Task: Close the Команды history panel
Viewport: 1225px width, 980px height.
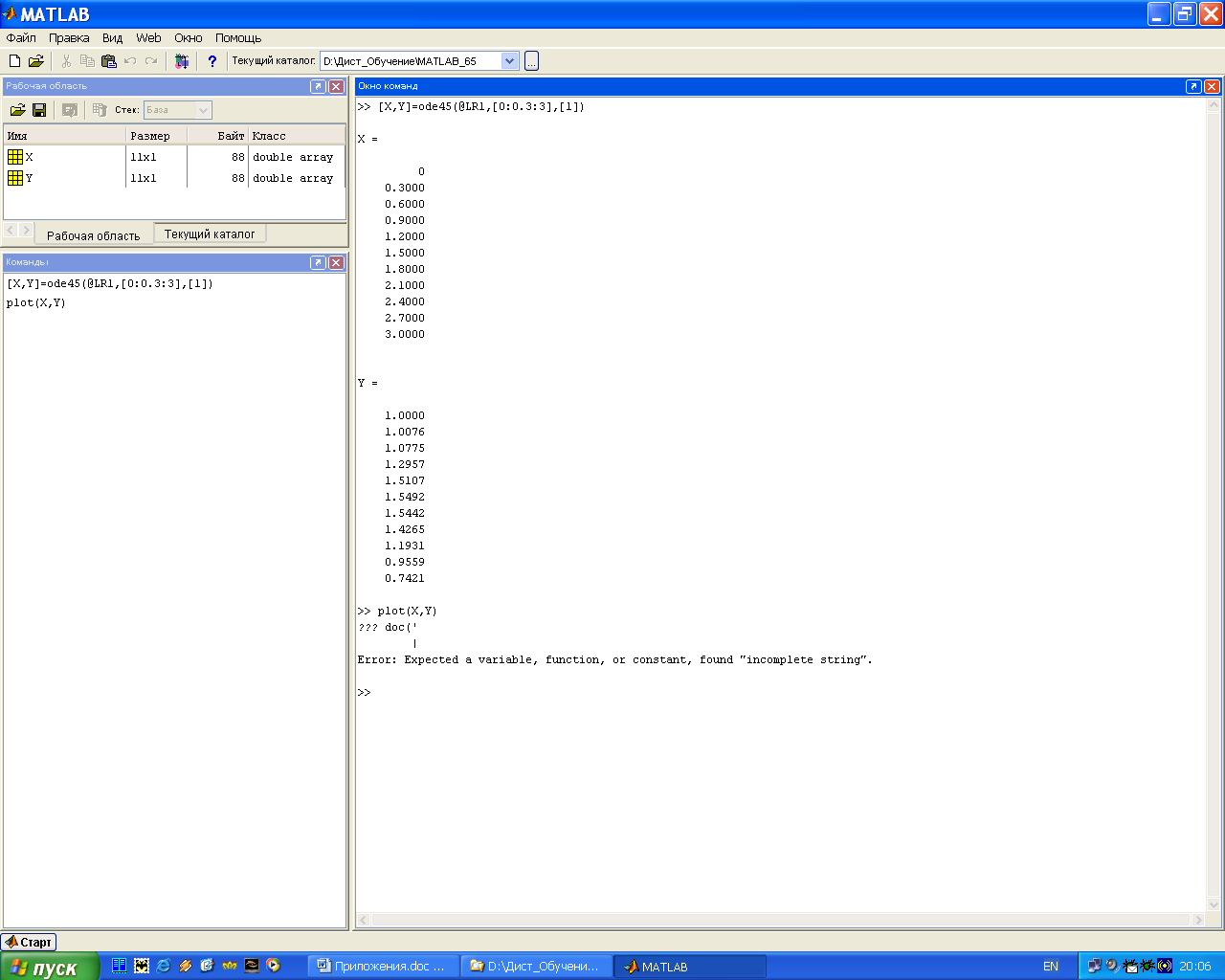Action: [x=336, y=262]
